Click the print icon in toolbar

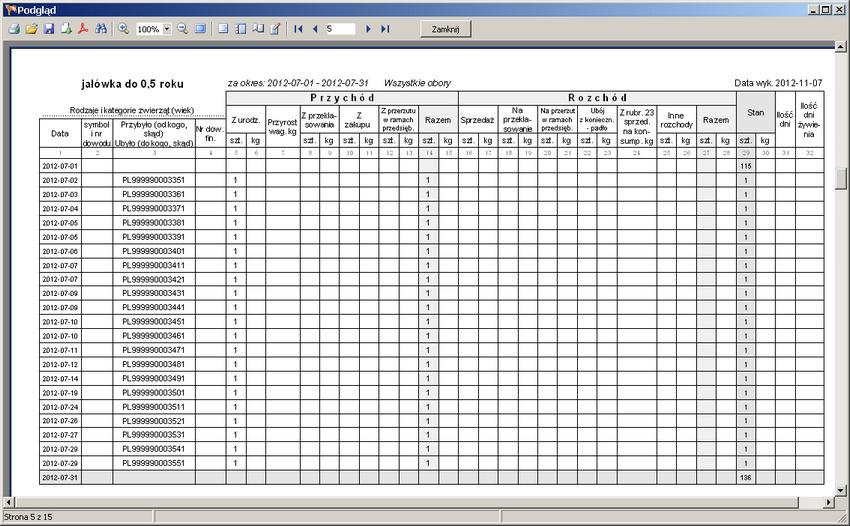(x=14, y=29)
